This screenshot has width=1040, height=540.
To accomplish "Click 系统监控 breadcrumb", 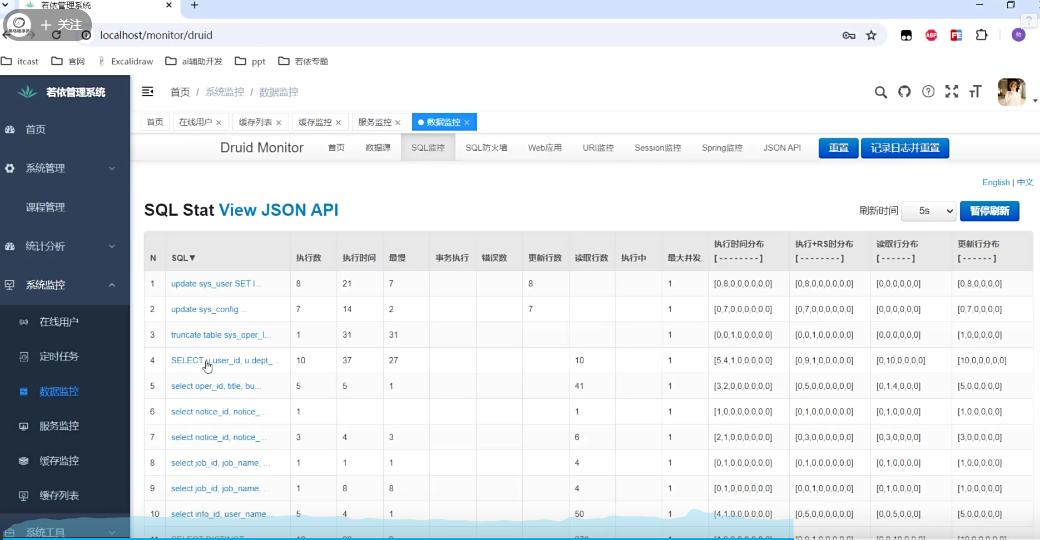I will 224,92.
